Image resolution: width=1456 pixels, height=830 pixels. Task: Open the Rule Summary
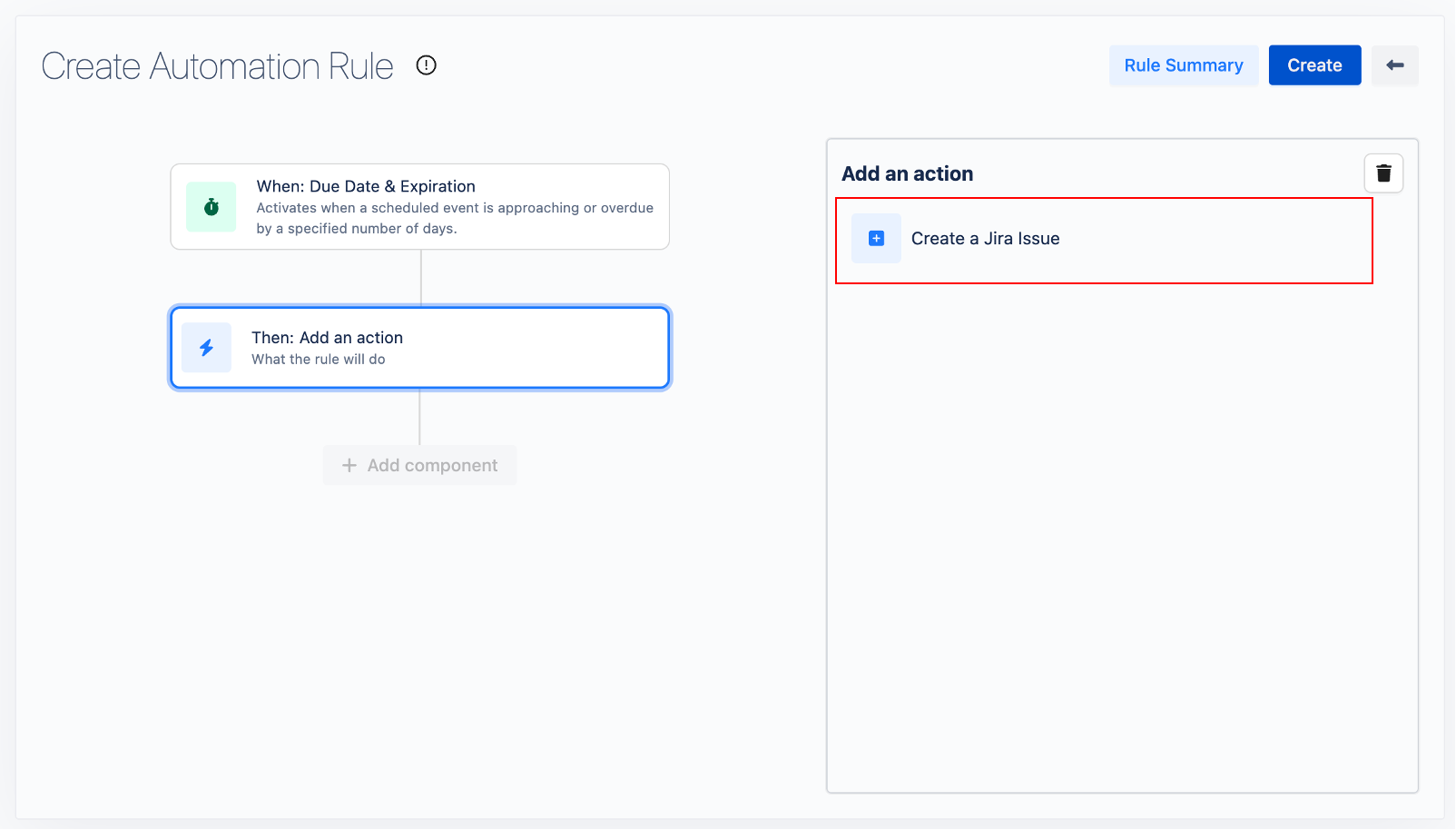[x=1183, y=65]
